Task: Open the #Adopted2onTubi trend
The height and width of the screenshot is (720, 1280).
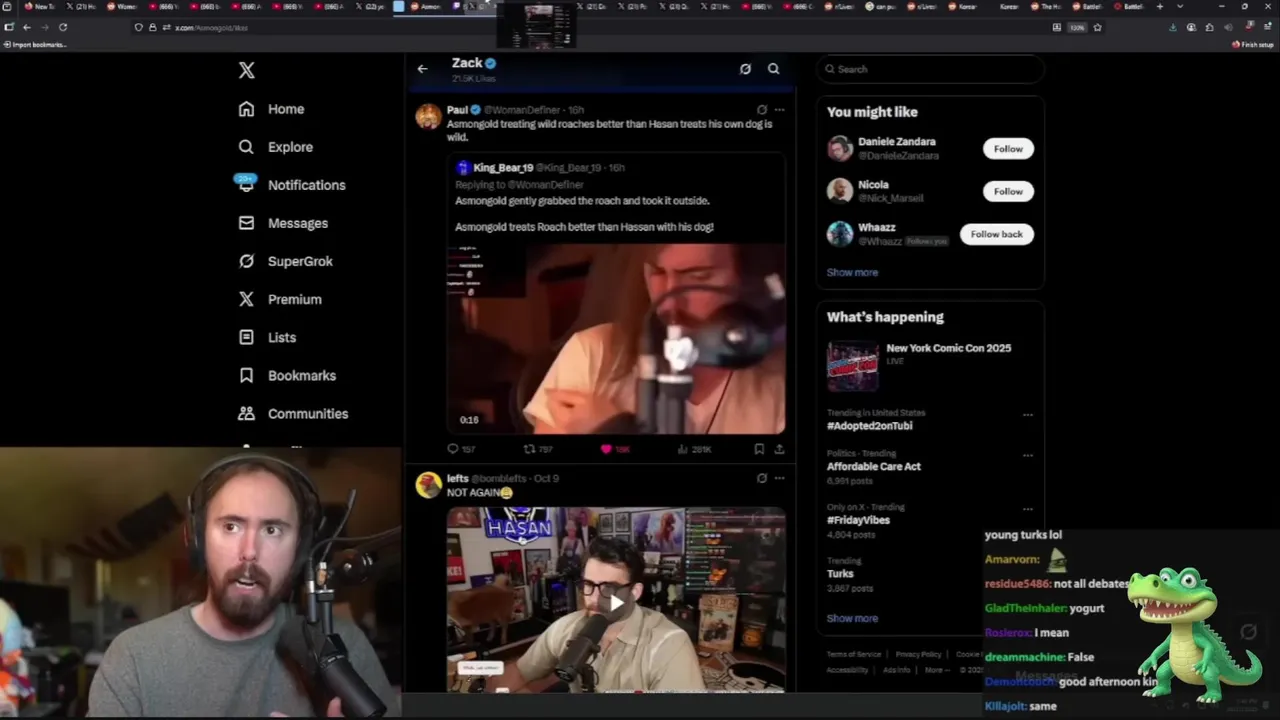Action: click(x=869, y=426)
